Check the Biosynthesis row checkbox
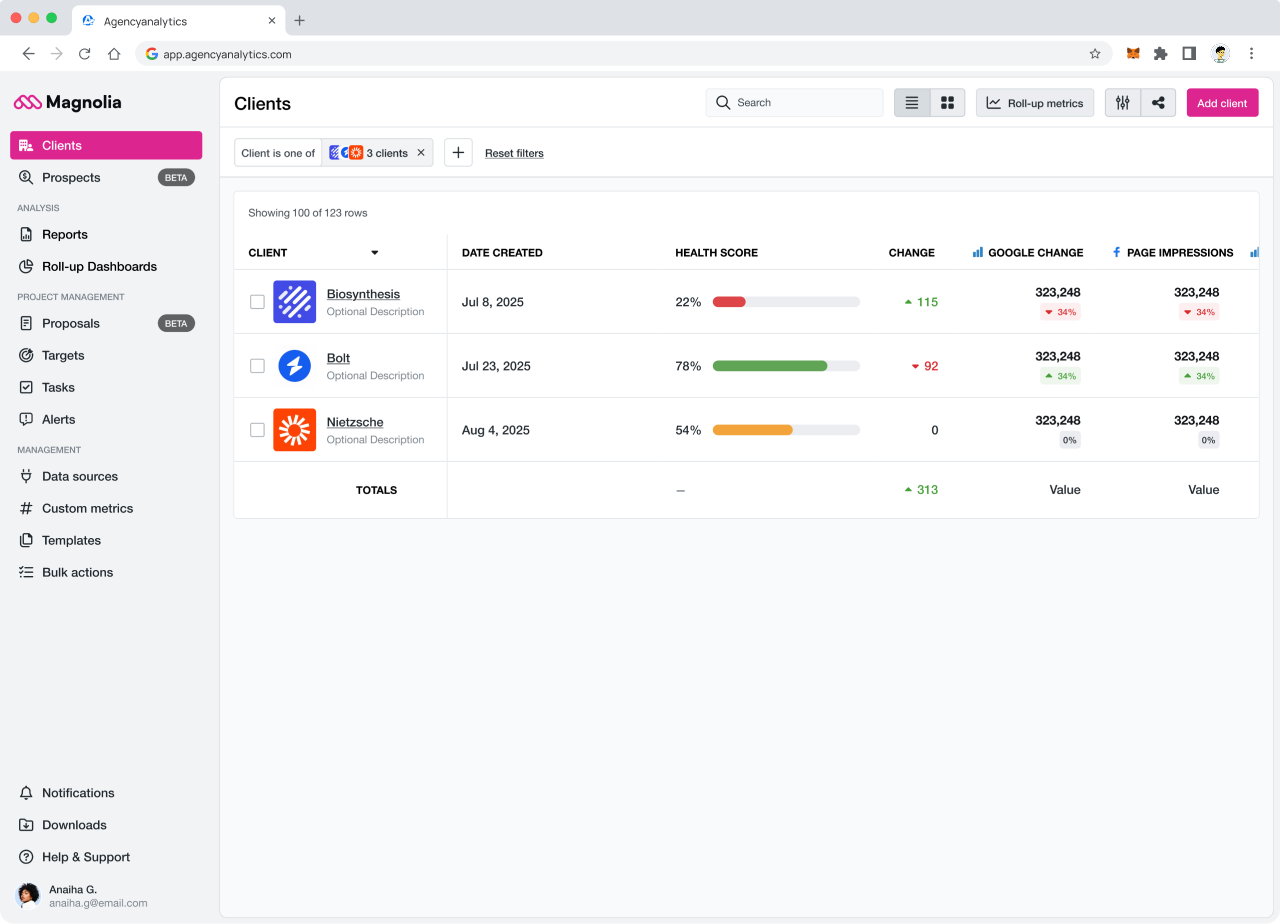 (257, 302)
